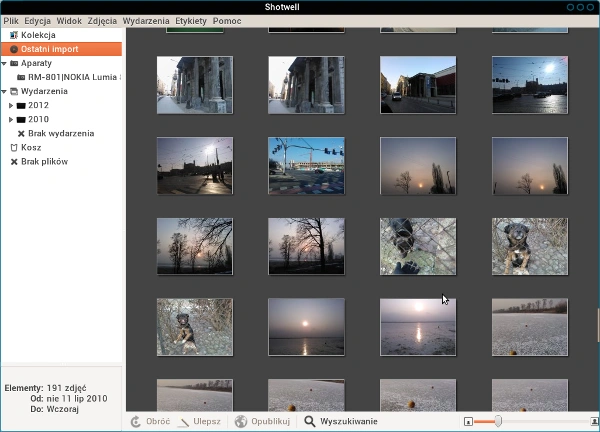The image size is (600, 432).
Task: Click the largest thumbnail size icon
Action: pos(595,422)
